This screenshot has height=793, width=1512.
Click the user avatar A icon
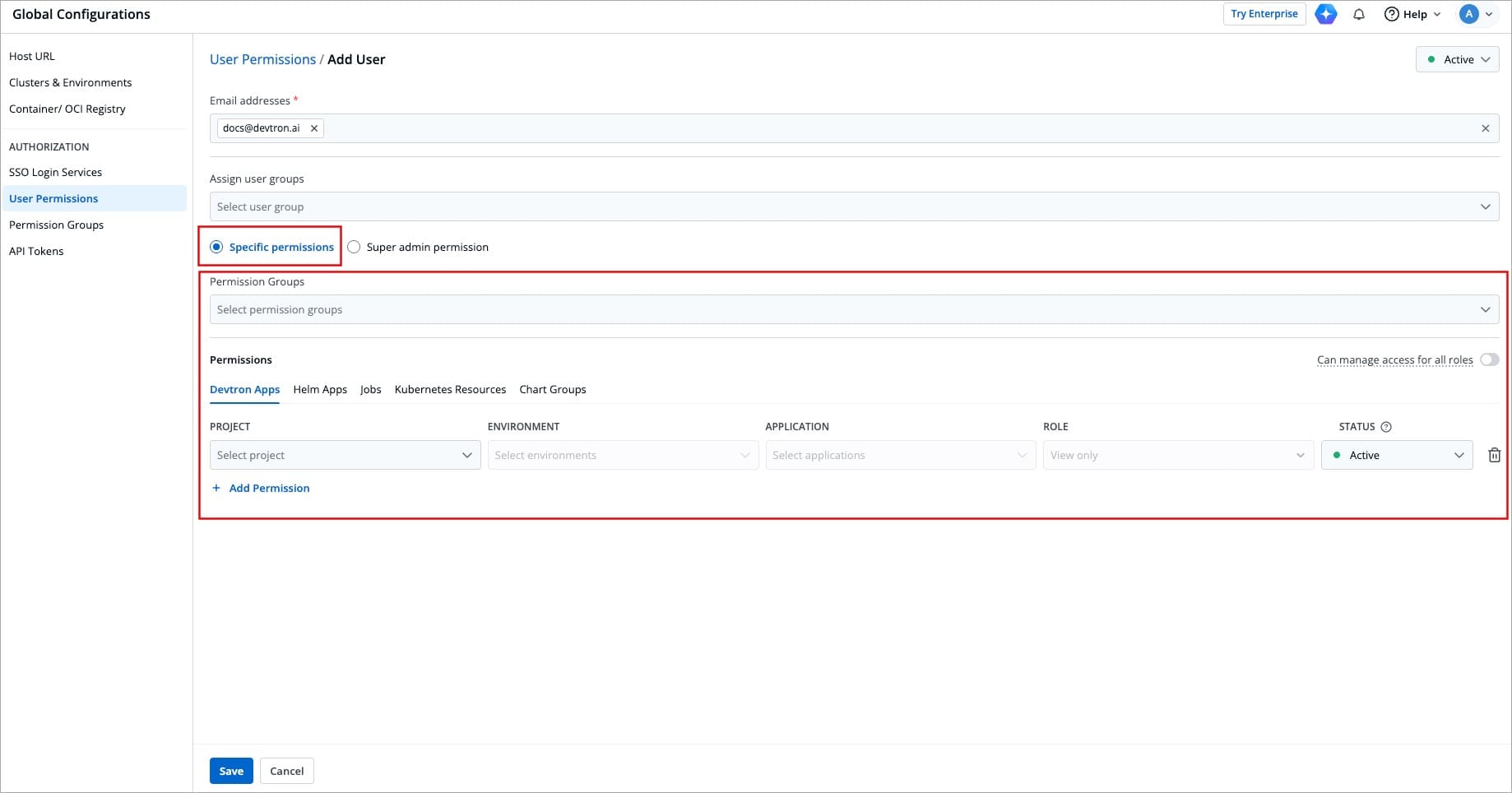[1468, 14]
